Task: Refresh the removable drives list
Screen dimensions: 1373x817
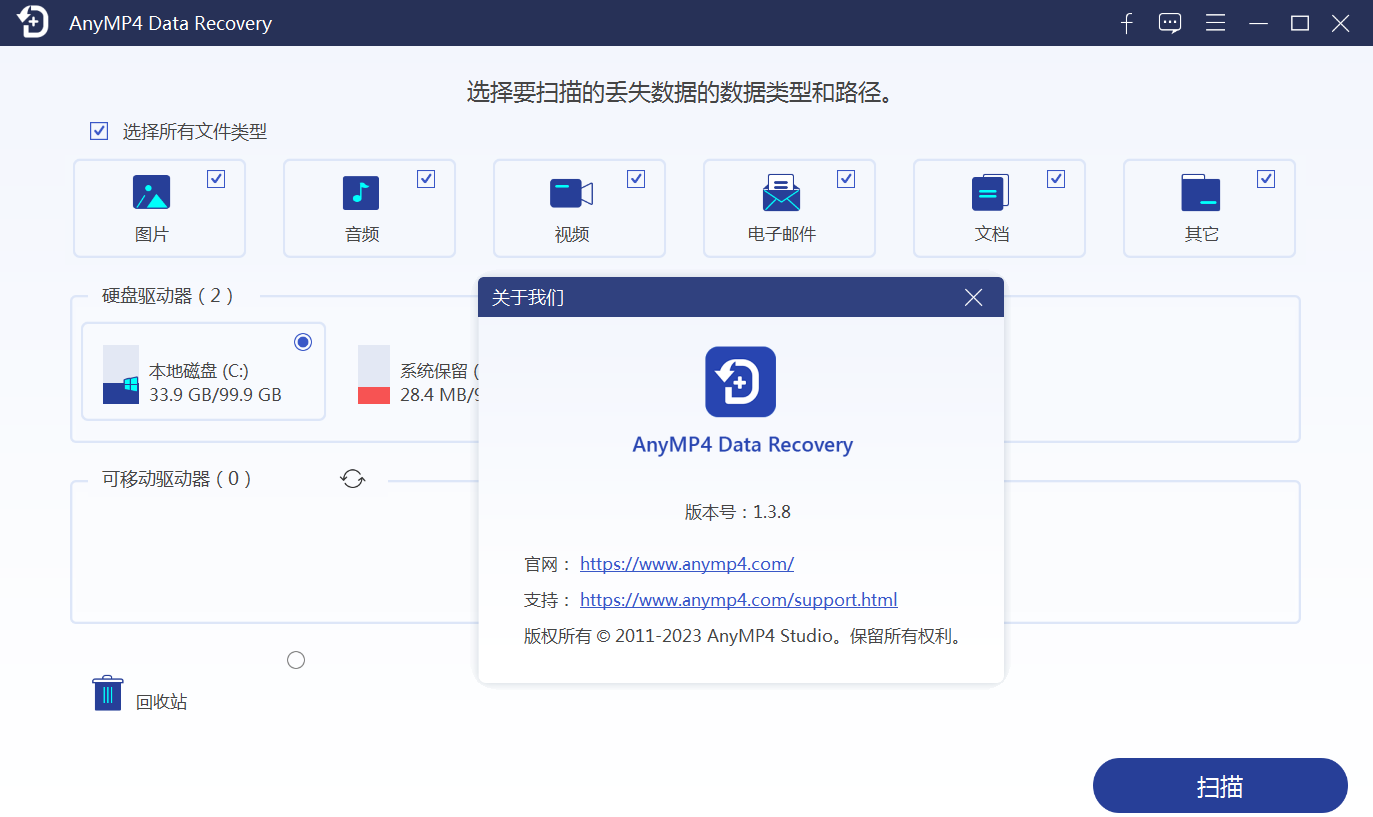Action: coord(353,479)
